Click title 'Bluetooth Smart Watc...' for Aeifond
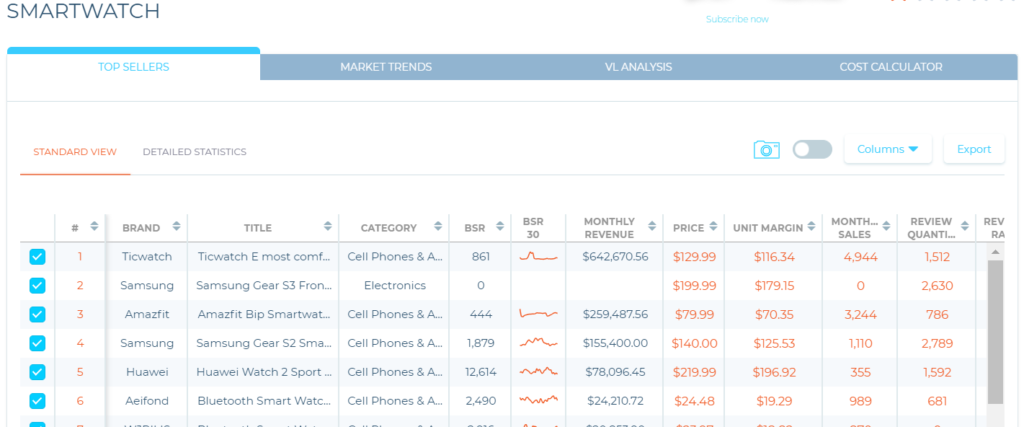 tap(264, 401)
